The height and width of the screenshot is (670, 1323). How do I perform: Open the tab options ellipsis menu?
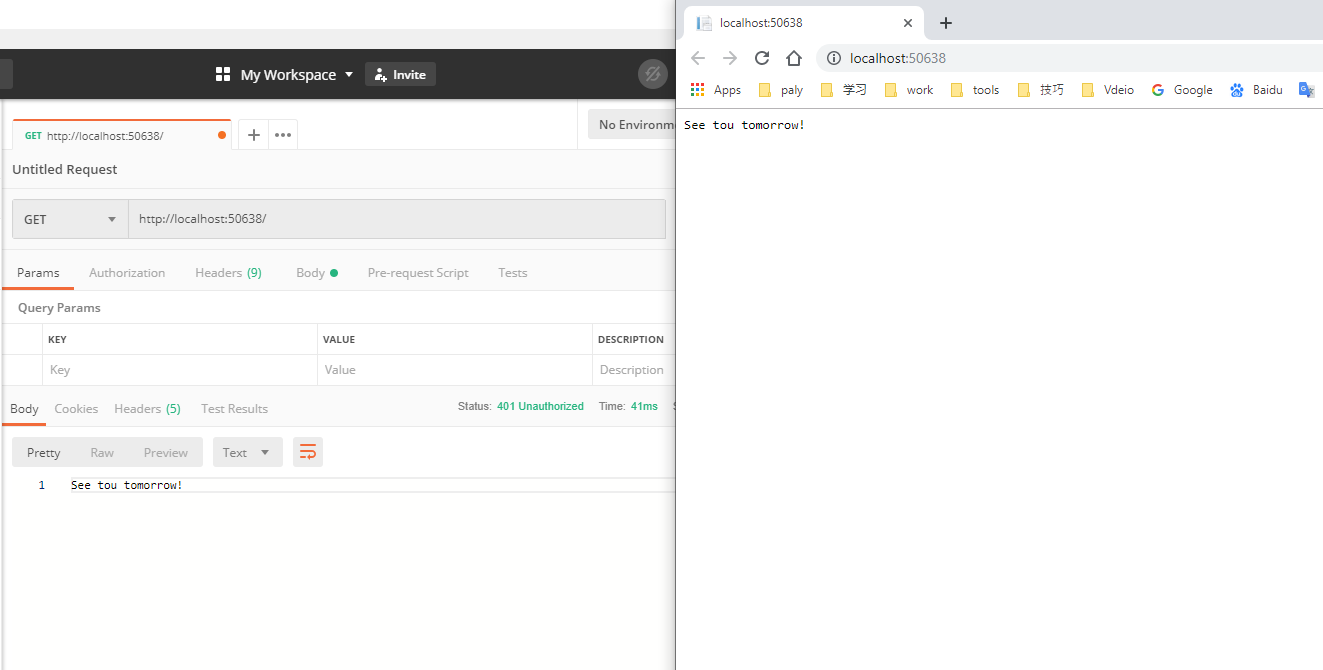[283, 135]
